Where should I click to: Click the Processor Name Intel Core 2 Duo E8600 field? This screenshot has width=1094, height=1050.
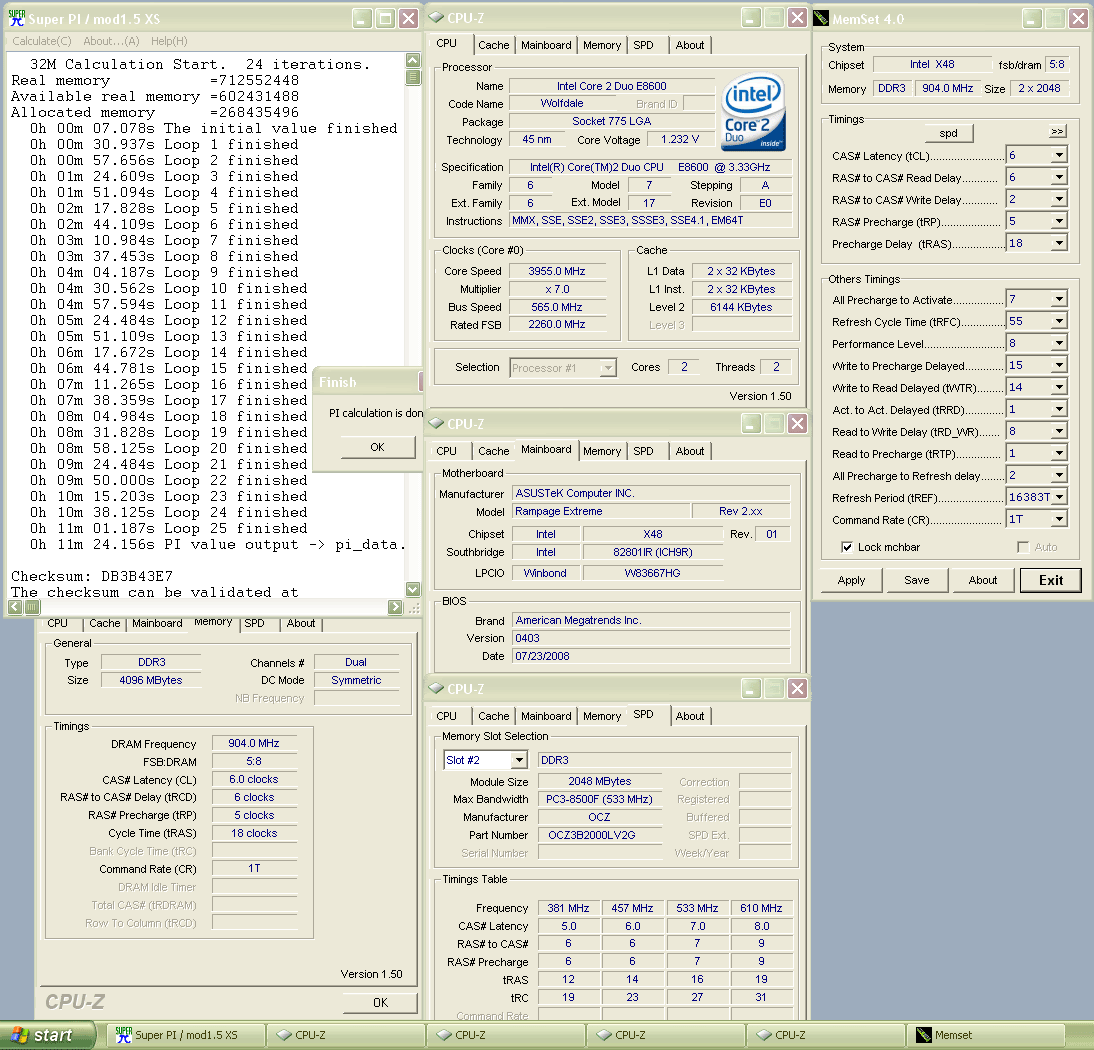click(612, 86)
